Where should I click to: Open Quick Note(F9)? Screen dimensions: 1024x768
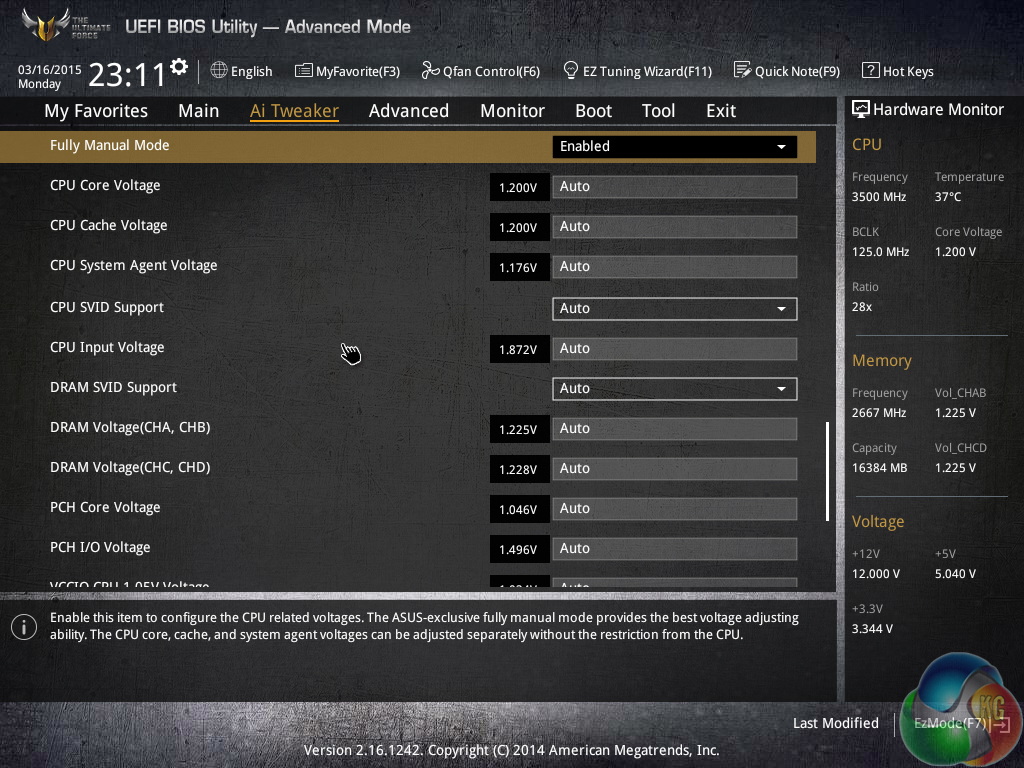click(x=787, y=71)
